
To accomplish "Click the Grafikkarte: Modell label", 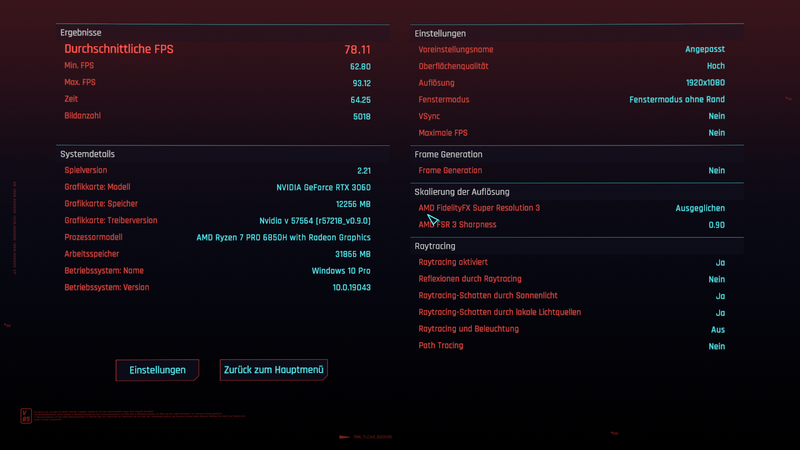I will tap(97, 187).
